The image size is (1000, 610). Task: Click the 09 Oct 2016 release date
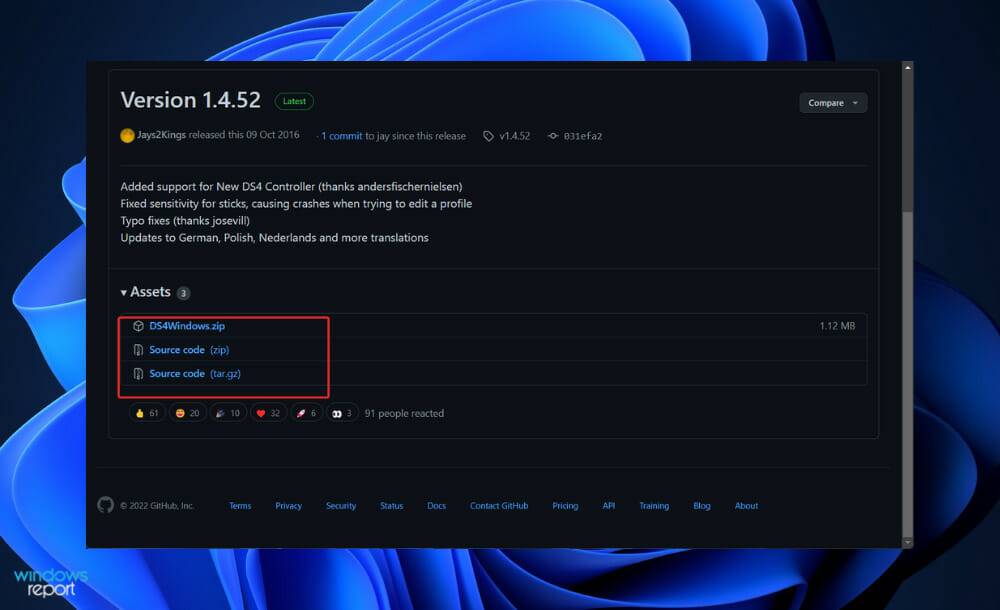[x=272, y=135]
